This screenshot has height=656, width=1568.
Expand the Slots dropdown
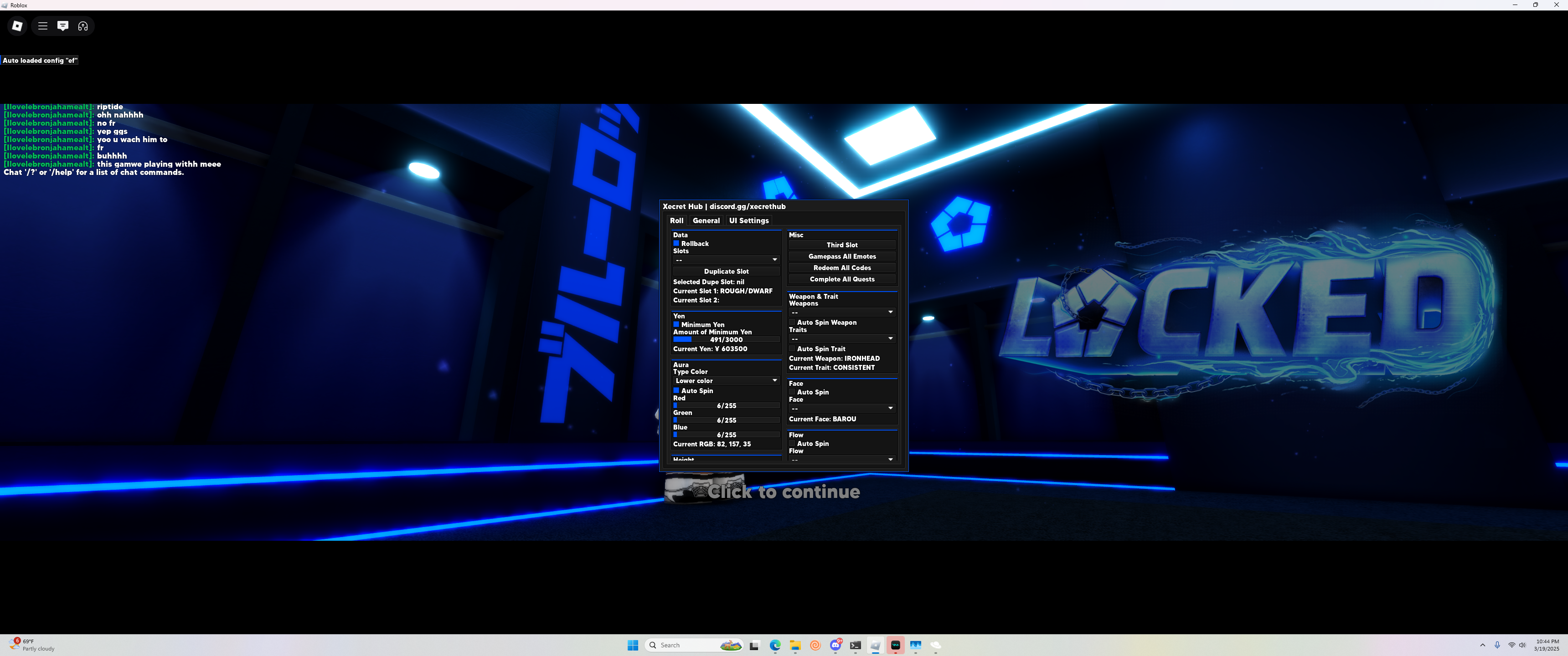tap(726, 260)
